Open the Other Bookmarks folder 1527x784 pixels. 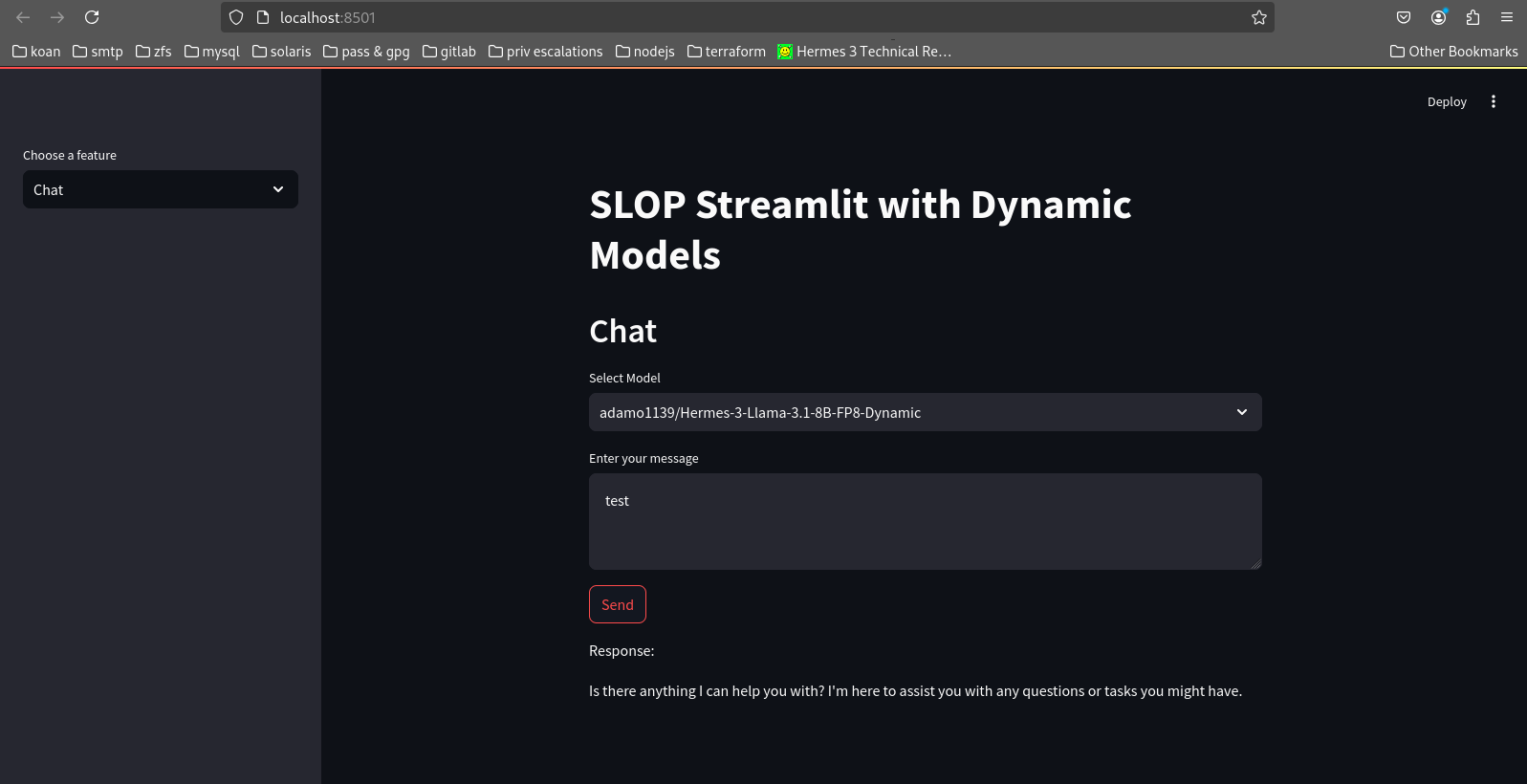pos(1453,52)
